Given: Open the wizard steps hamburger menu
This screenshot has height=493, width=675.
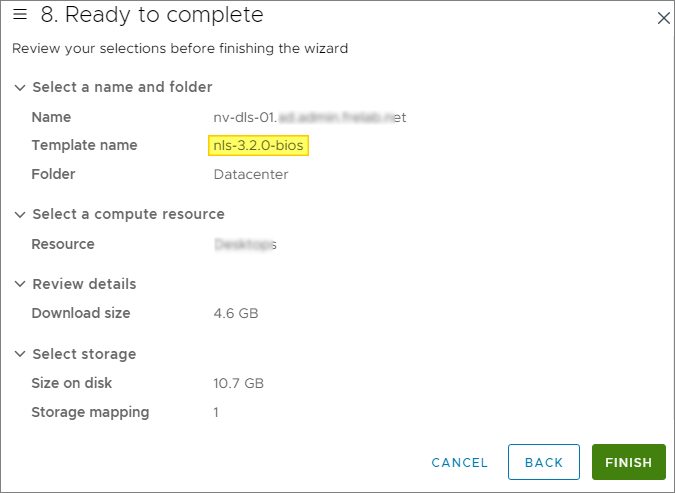Looking at the screenshot, I should 20,15.
